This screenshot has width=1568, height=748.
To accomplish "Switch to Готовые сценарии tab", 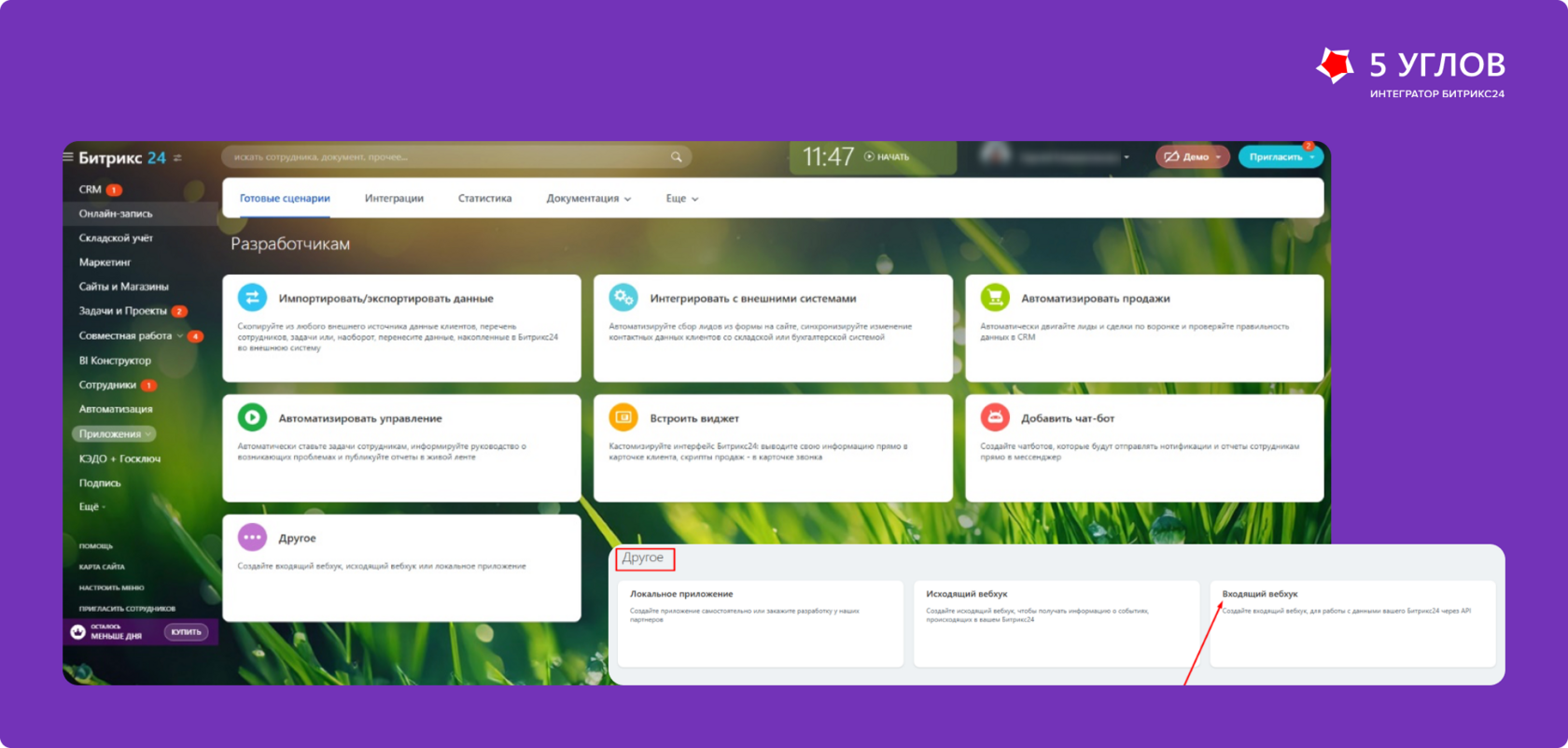I will (285, 198).
